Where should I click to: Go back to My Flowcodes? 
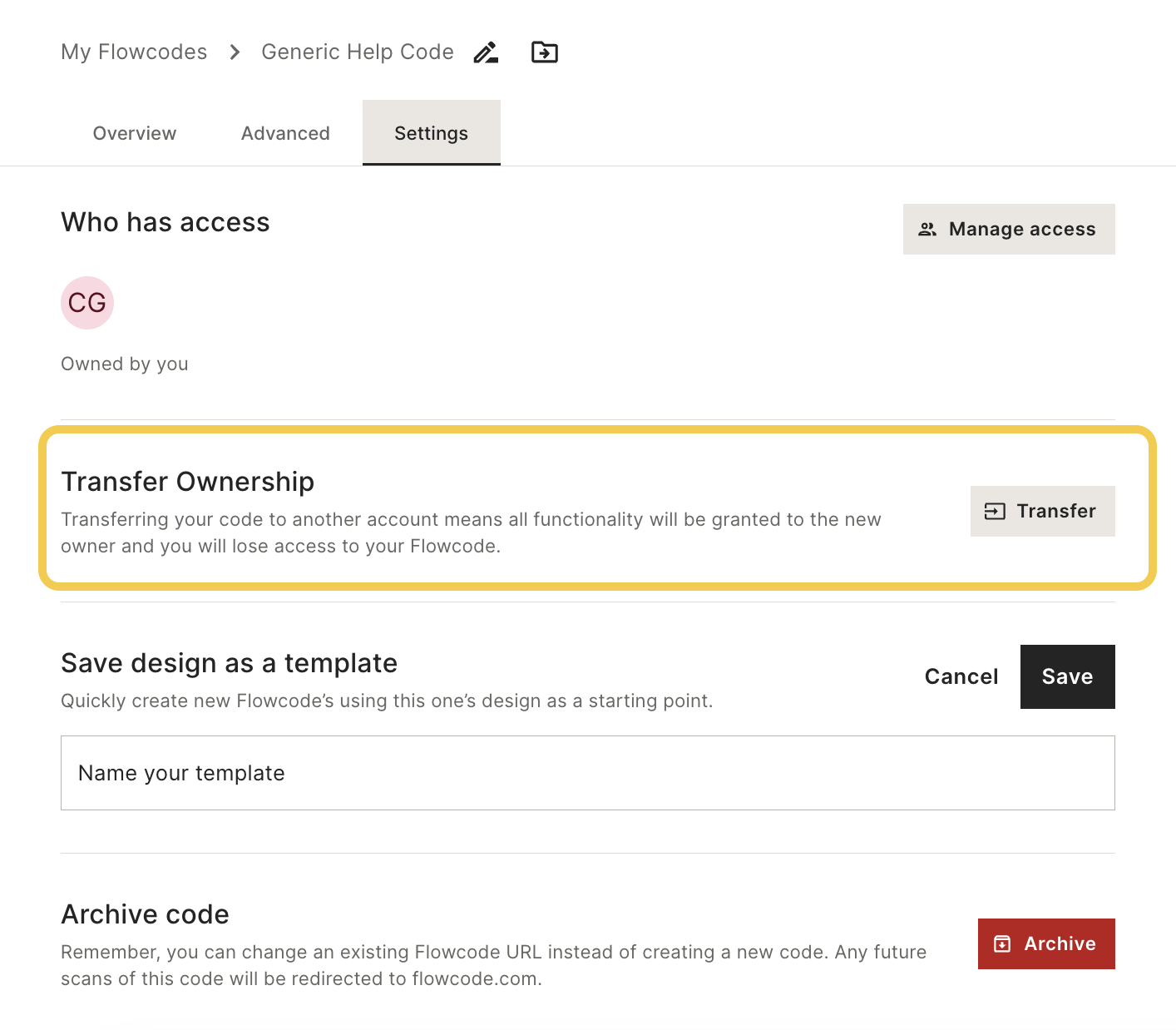click(x=134, y=52)
